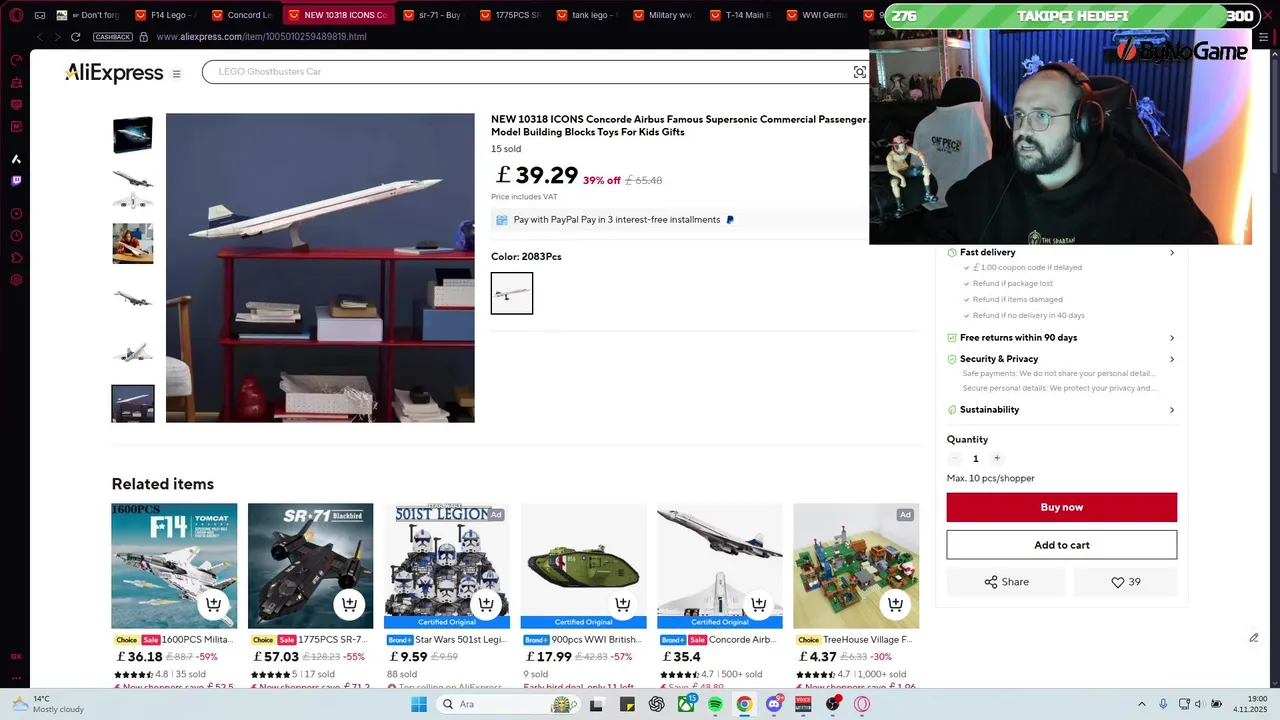Go to the AliExpress home logo
Screen dimensions: 1280x720
tap(114, 73)
